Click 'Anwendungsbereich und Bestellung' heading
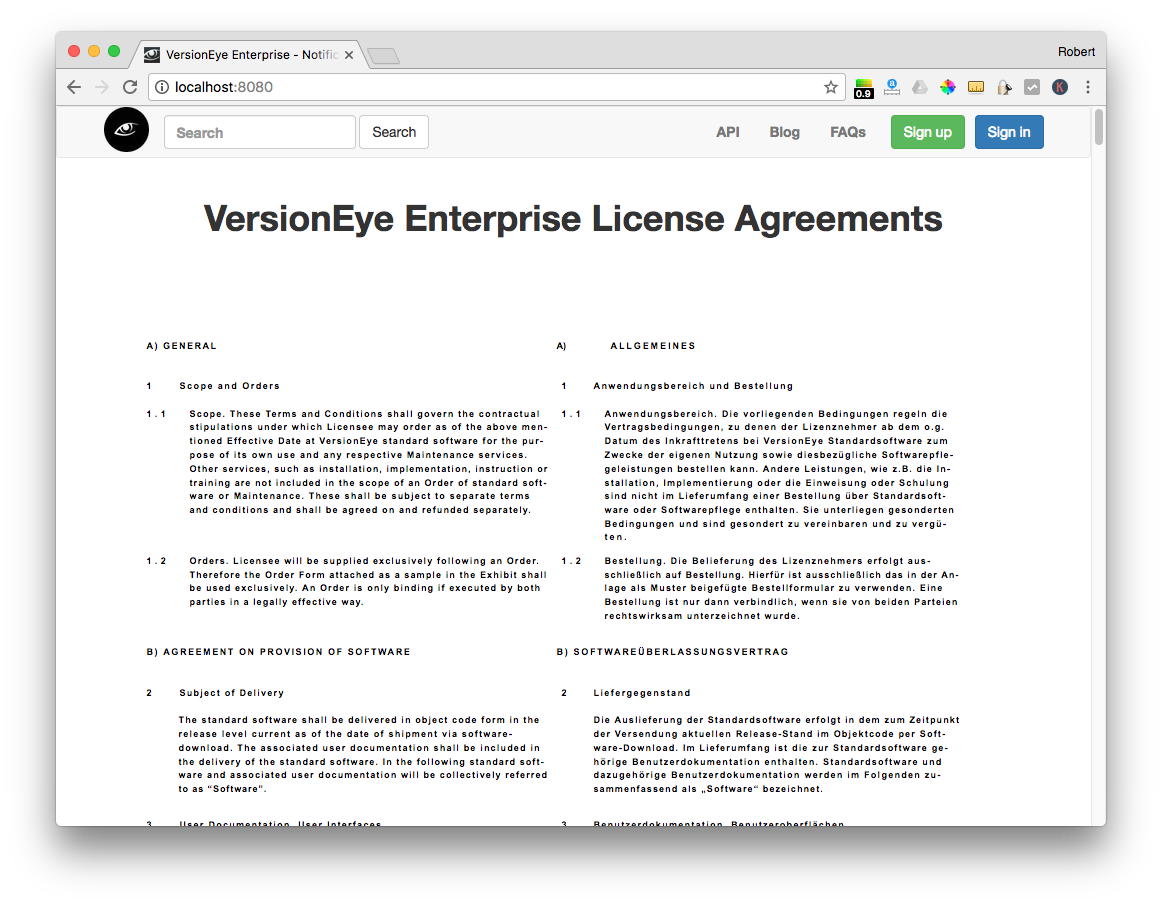This screenshot has height=906, width=1162. click(693, 386)
